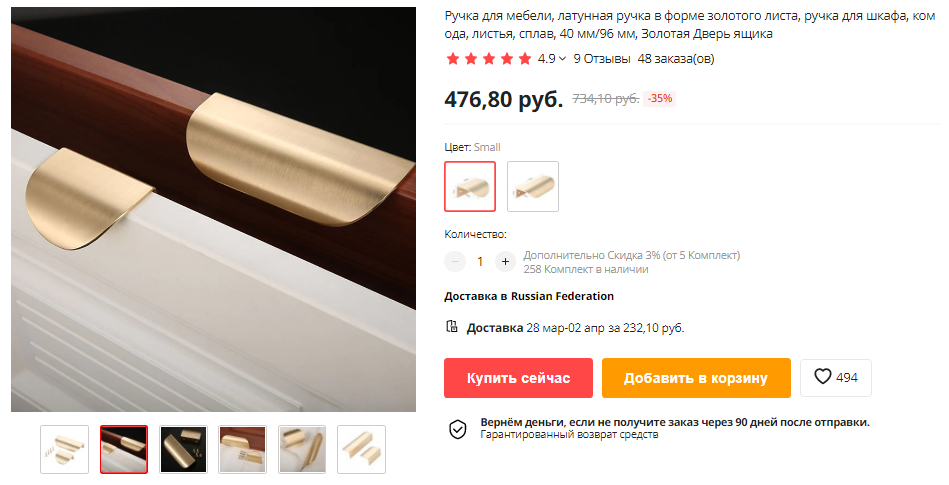Viewport: 949px width, 485px height.
Task: Click the Купить сейчас button
Action: tap(518, 378)
